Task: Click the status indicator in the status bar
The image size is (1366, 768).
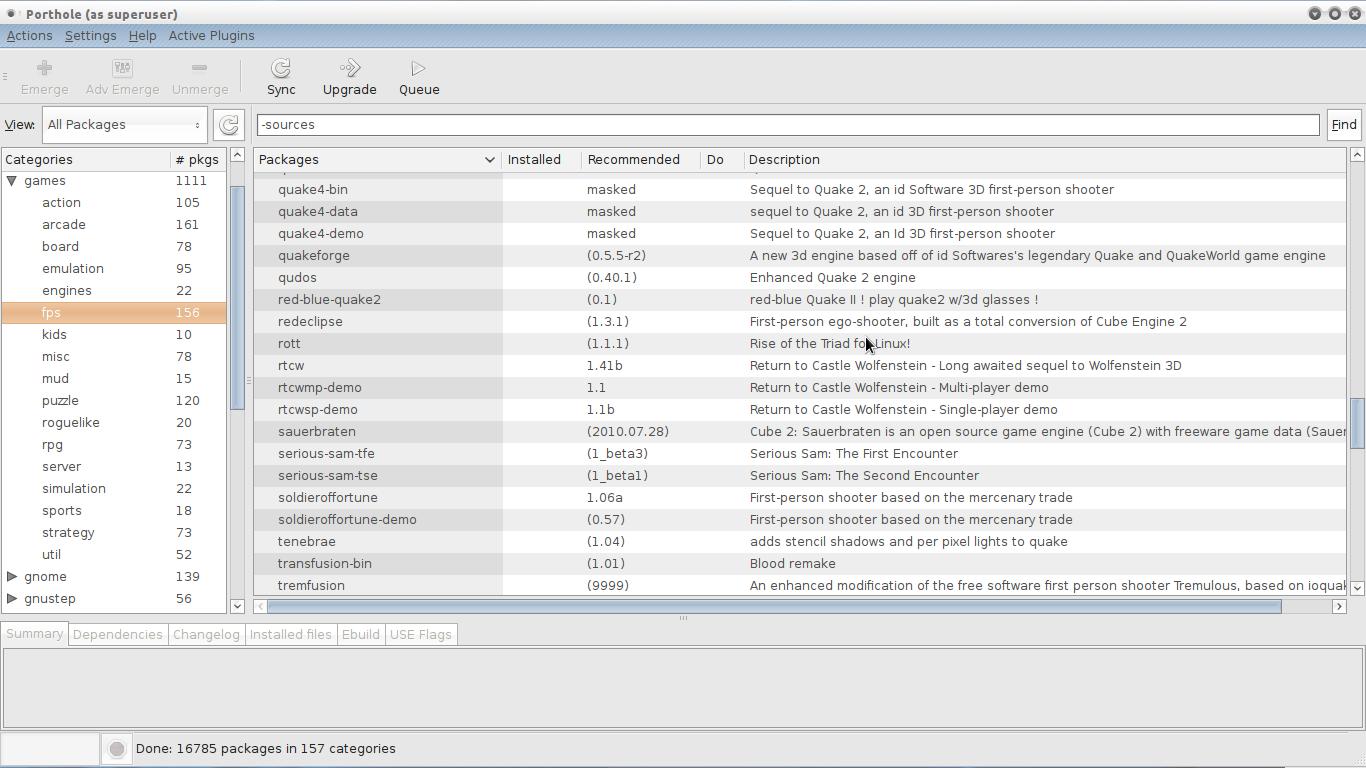Action: pyautogui.click(x=117, y=749)
